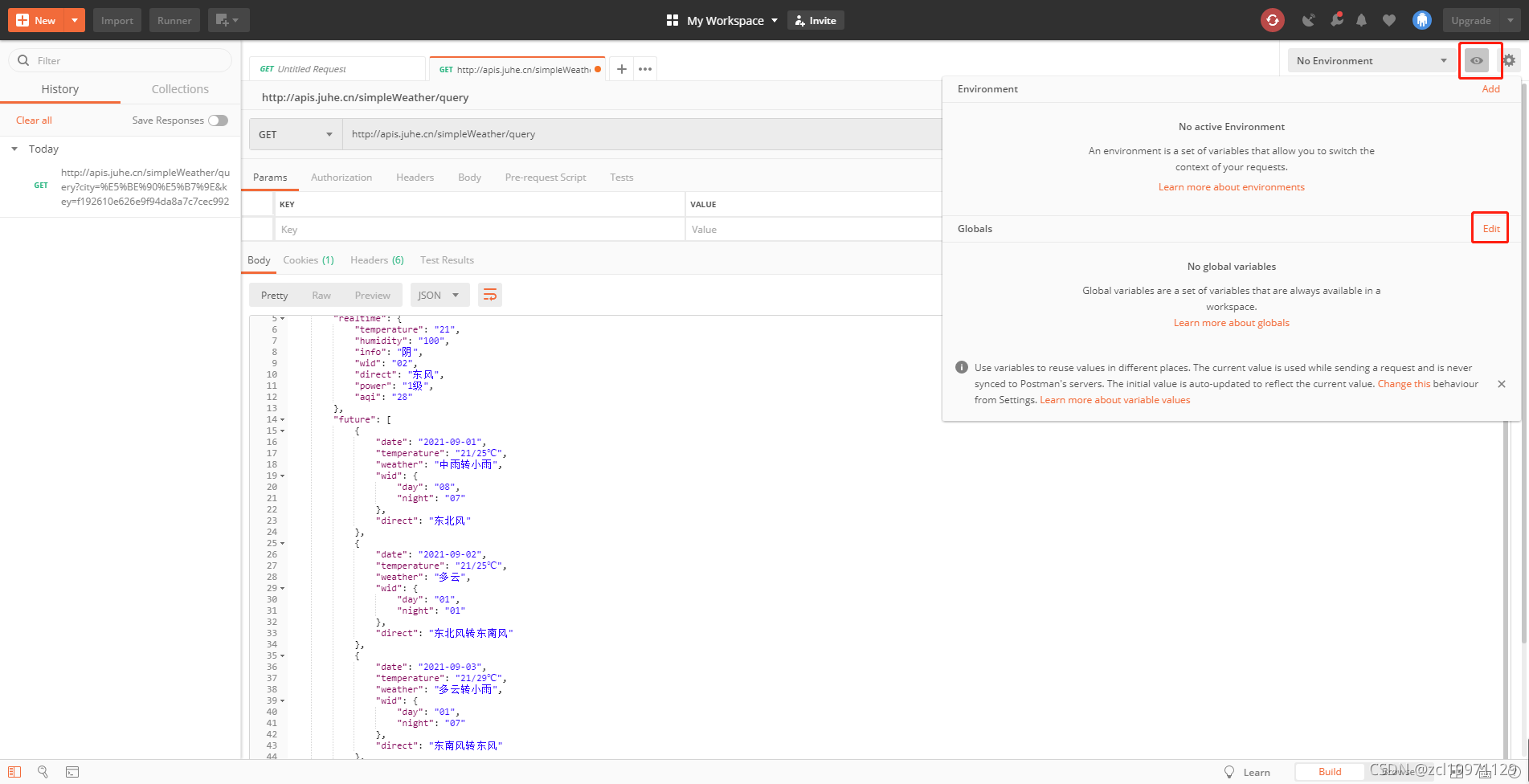Collapse the Today history group

(14, 149)
